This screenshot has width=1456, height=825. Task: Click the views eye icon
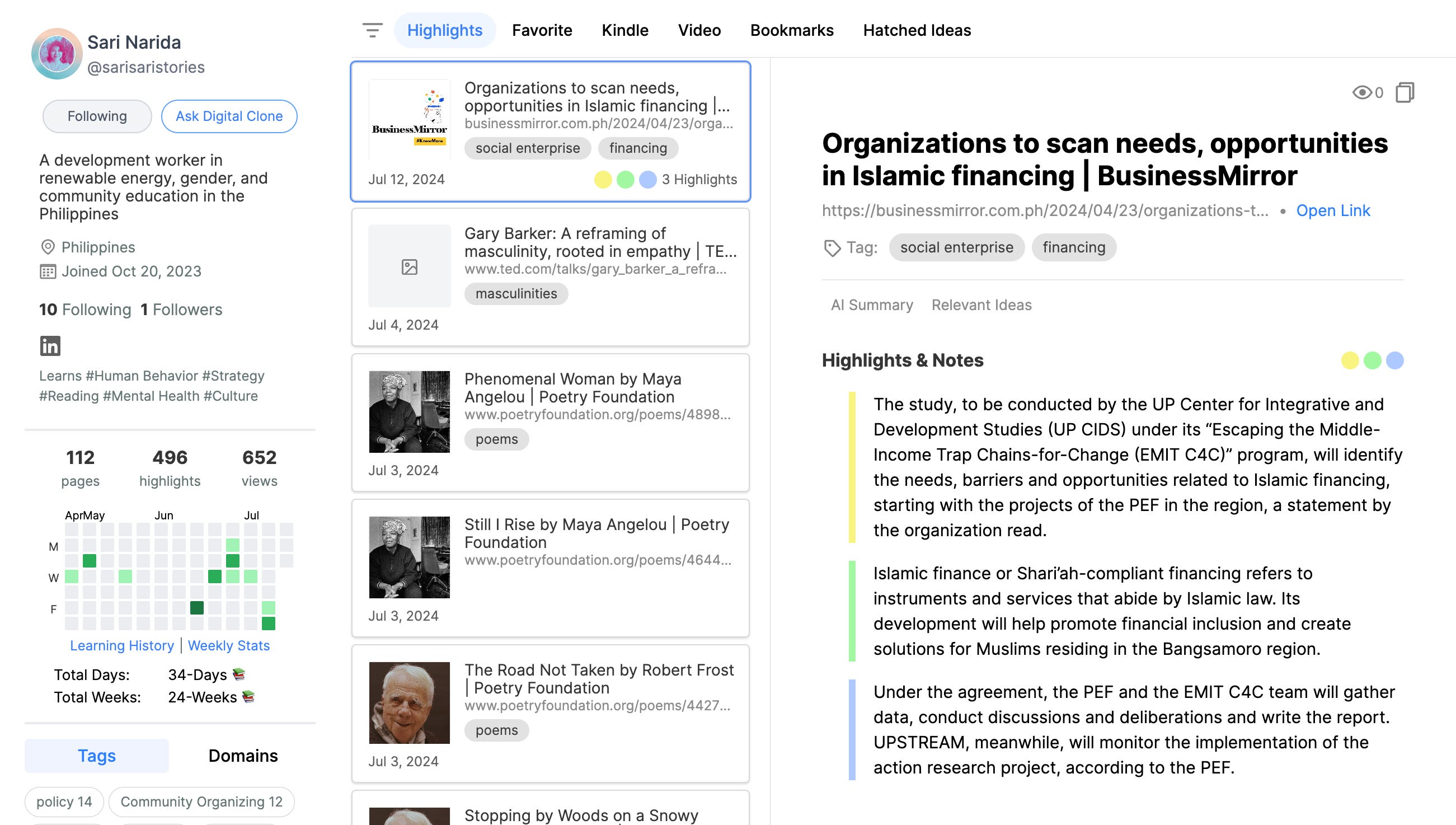[x=1361, y=92]
